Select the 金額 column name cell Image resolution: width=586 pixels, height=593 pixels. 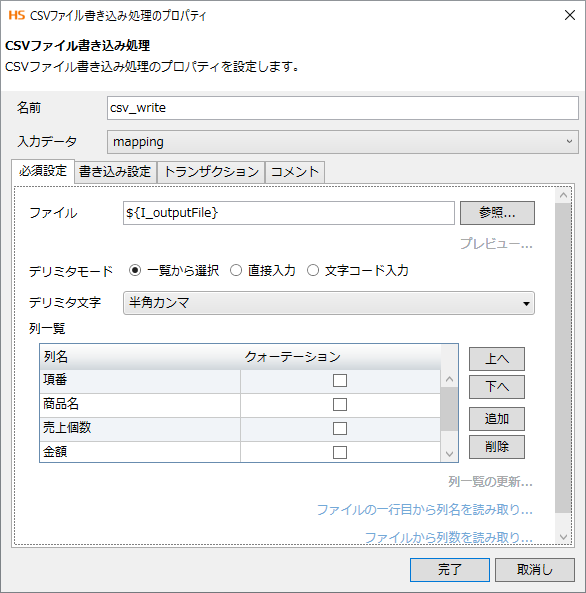tap(140, 452)
